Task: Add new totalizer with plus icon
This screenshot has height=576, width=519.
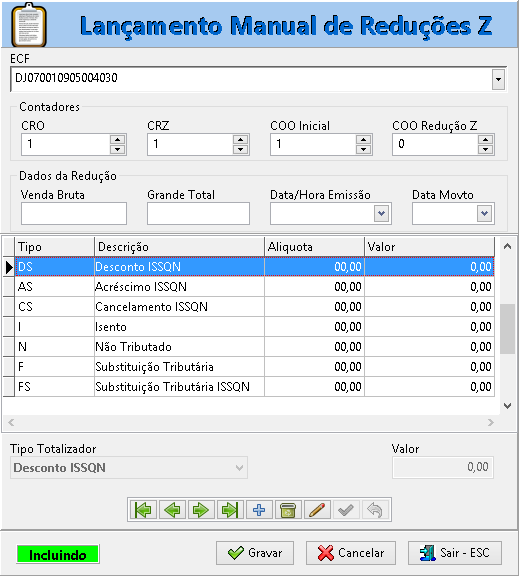Action: pyautogui.click(x=259, y=510)
